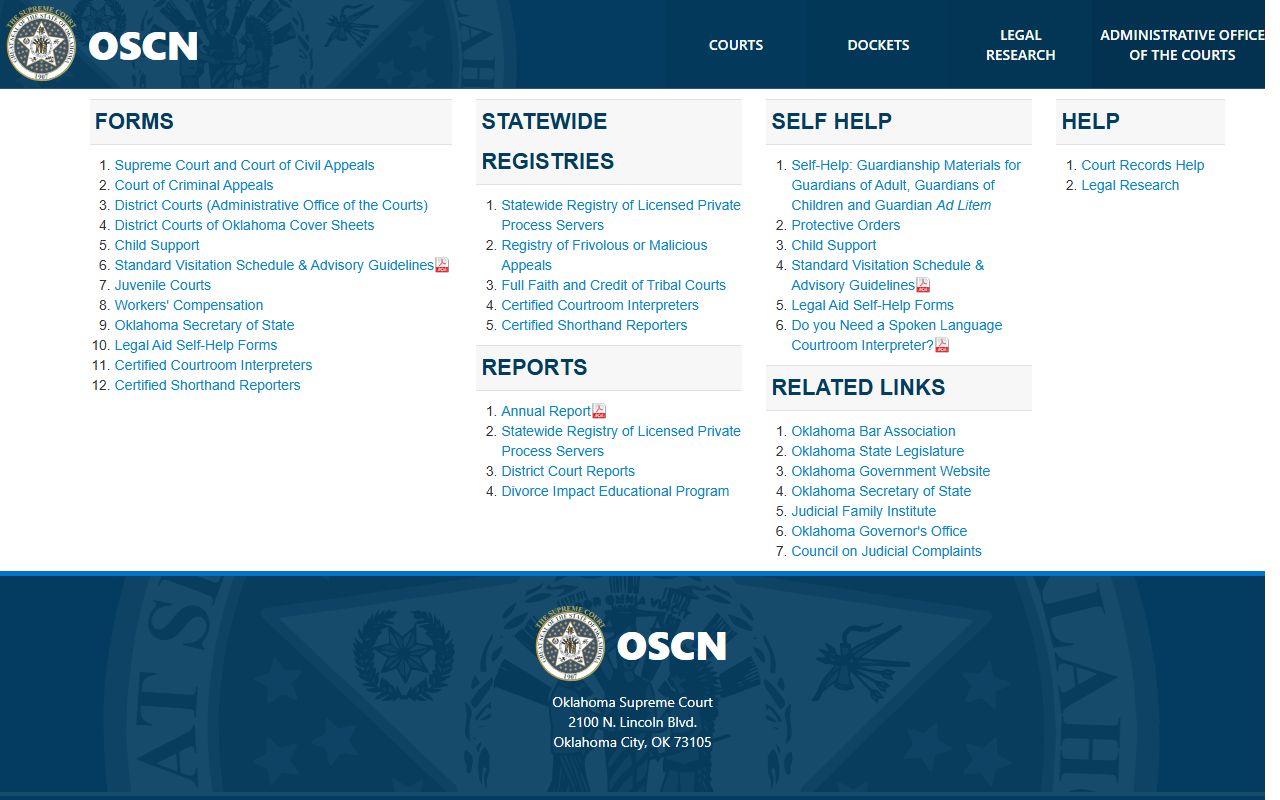Screen dimensions: 1280x800
Task: Open Full Faith and Credit of Tribal Courts
Action: [613, 285]
